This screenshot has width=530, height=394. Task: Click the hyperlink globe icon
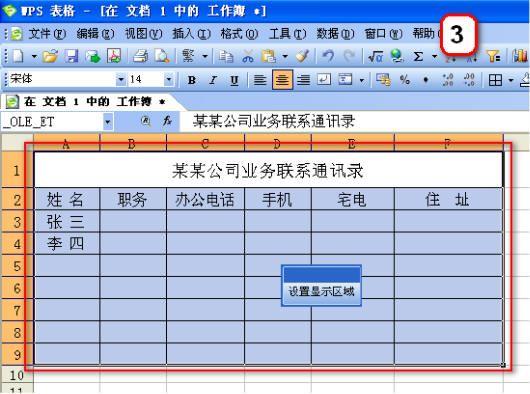397,56
